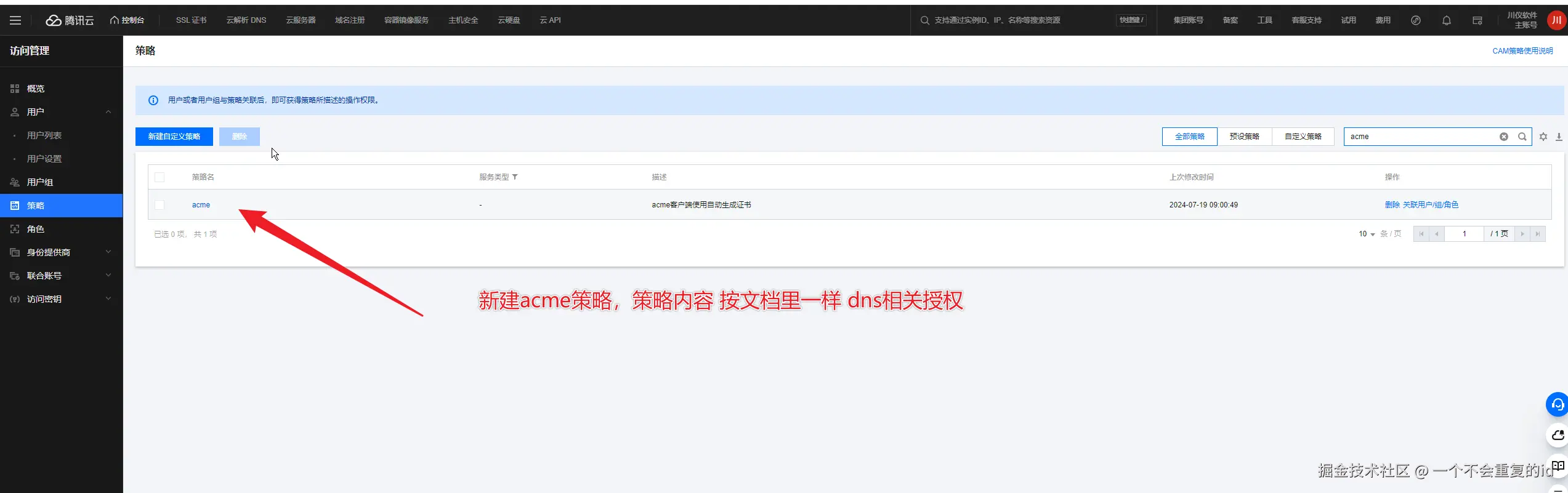
Task: Go to next page of results
Action: tap(1522, 234)
